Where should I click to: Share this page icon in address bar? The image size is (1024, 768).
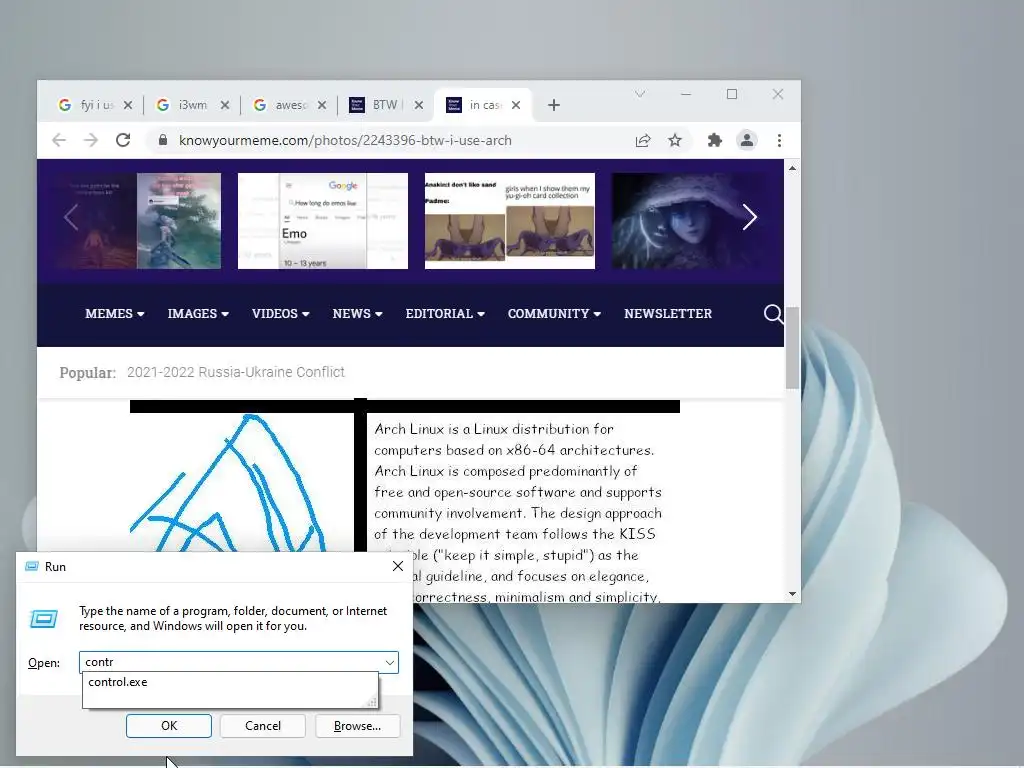(x=643, y=140)
